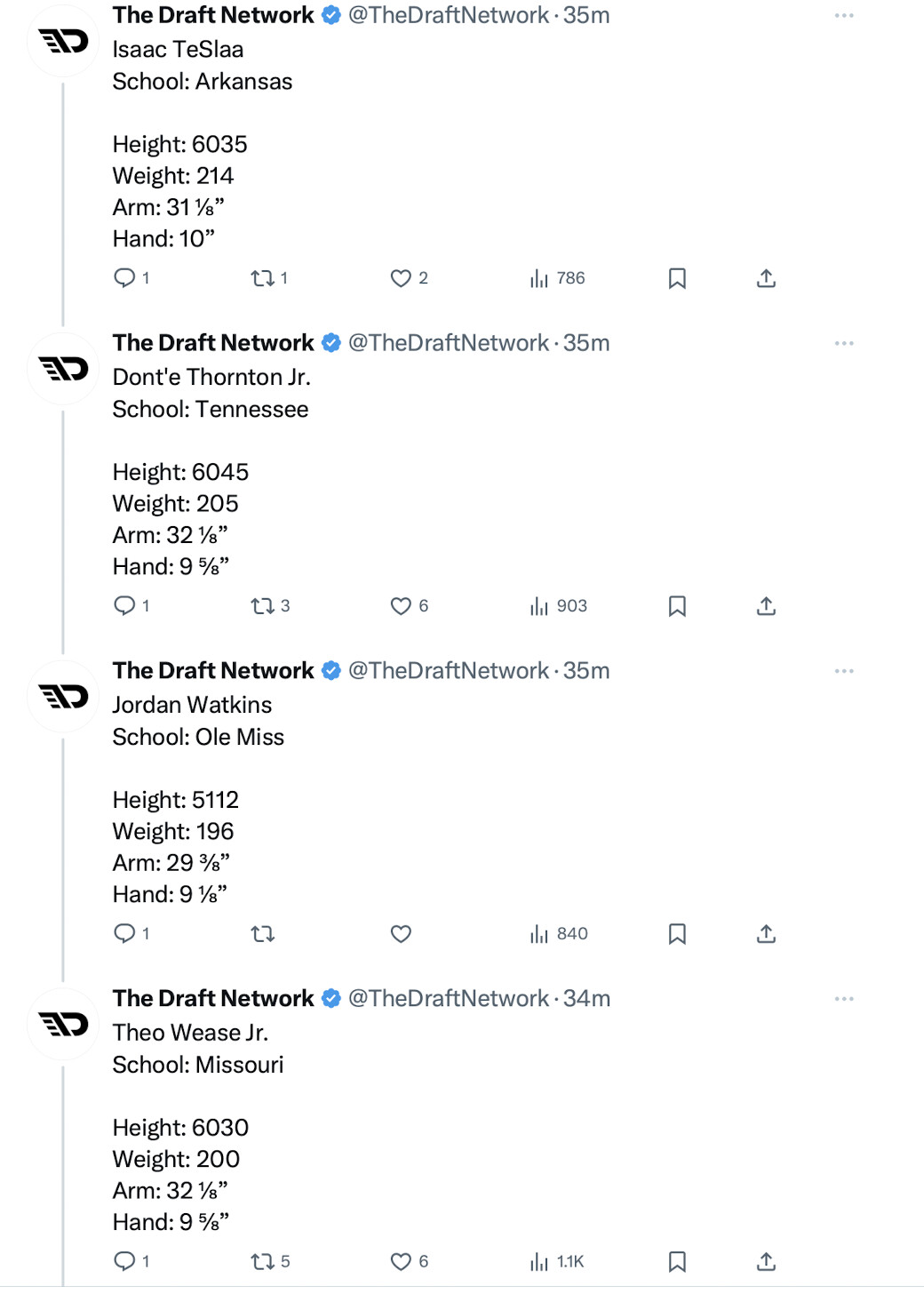Bookmark the Theo Wease Jr. tweet
The width and height of the screenshot is (924, 1294).
pos(677,1262)
